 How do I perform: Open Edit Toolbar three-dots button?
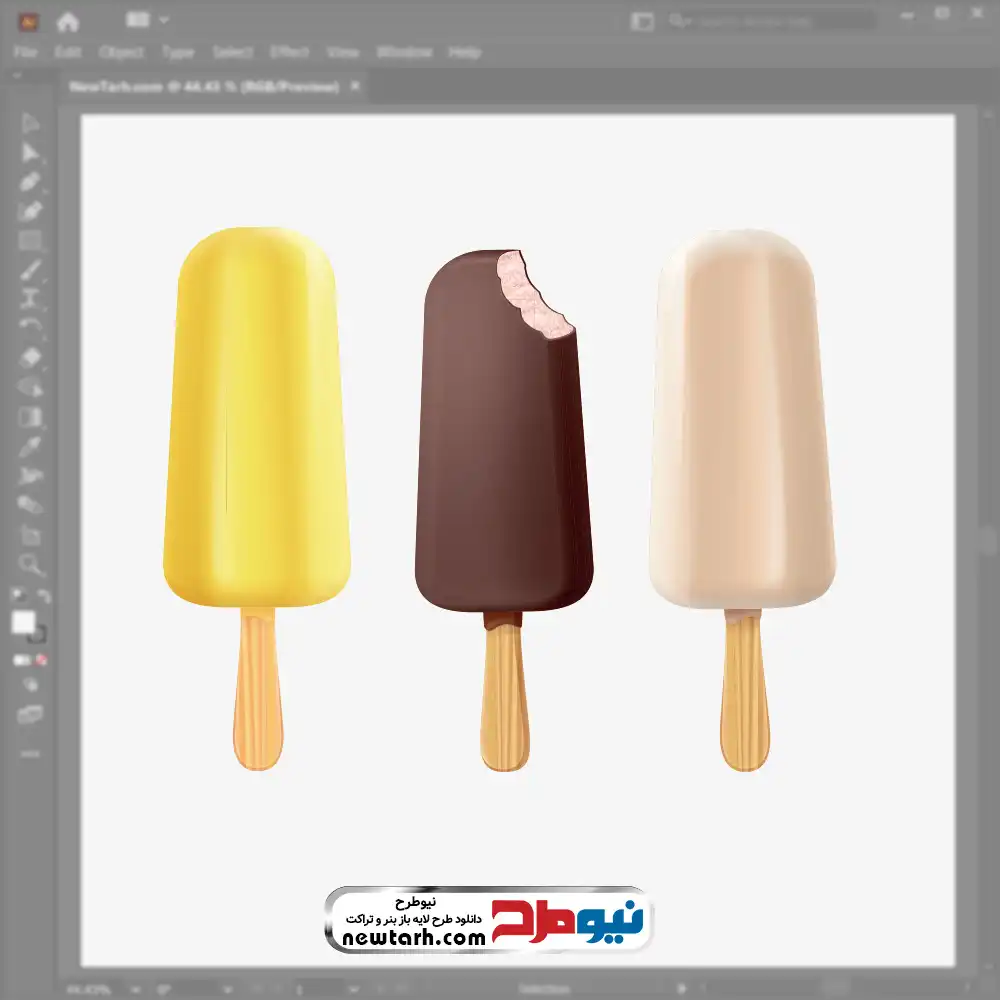(x=30, y=753)
